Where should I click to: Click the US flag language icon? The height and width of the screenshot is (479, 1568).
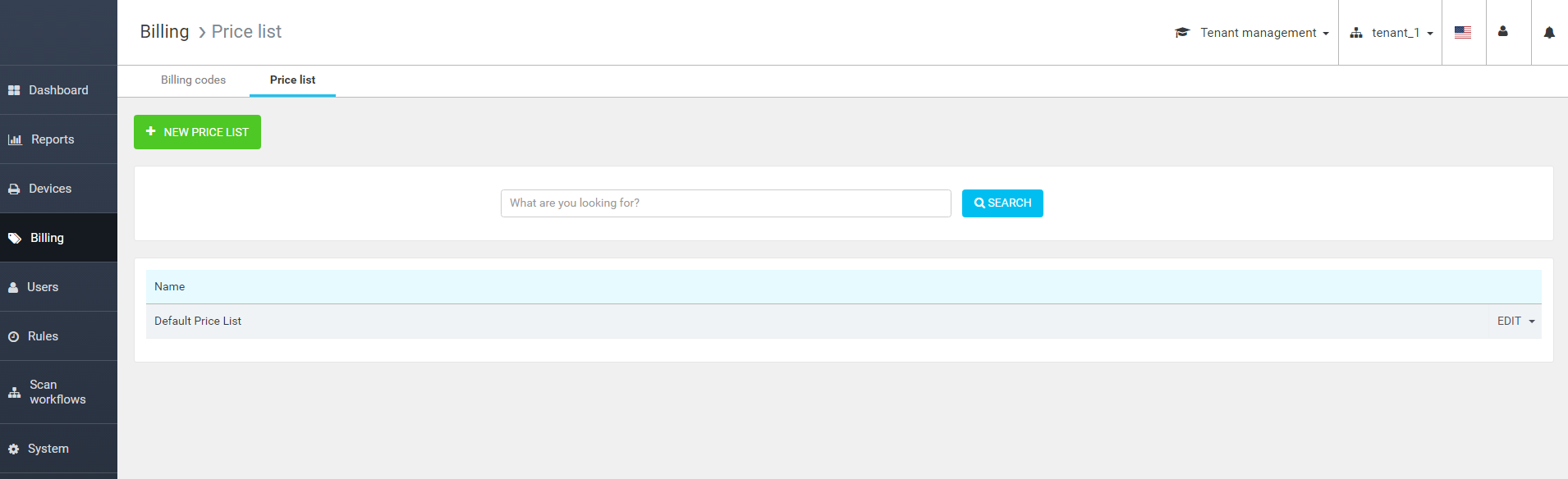tap(1462, 33)
